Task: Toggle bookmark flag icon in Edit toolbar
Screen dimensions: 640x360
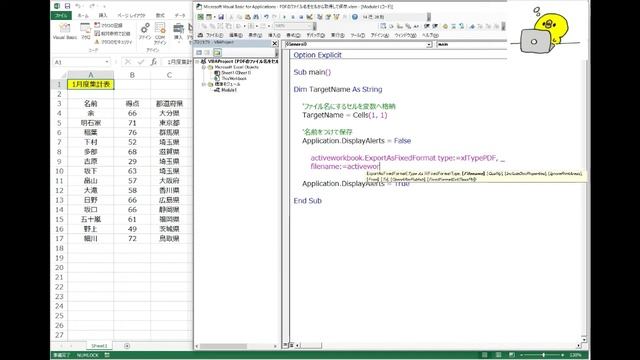Action: pyautogui.click(x=472, y=26)
